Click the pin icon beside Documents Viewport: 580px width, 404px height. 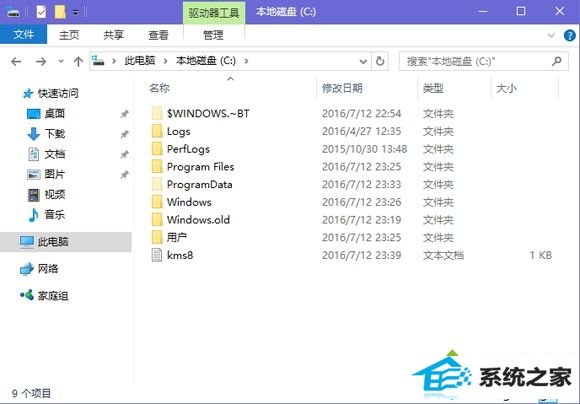click(x=124, y=154)
